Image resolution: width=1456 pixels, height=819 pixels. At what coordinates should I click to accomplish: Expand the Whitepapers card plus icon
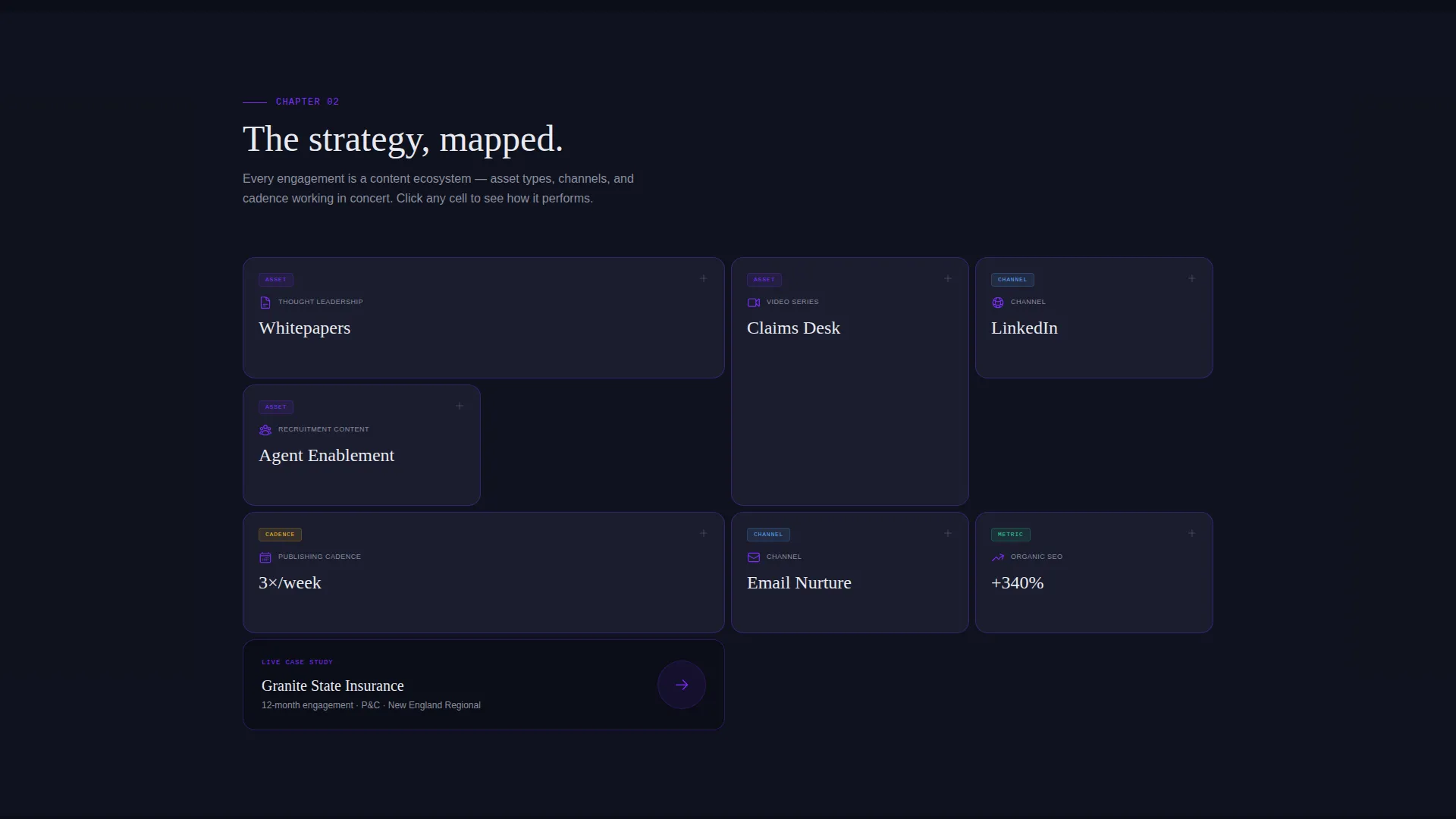pyautogui.click(x=704, y=278)
